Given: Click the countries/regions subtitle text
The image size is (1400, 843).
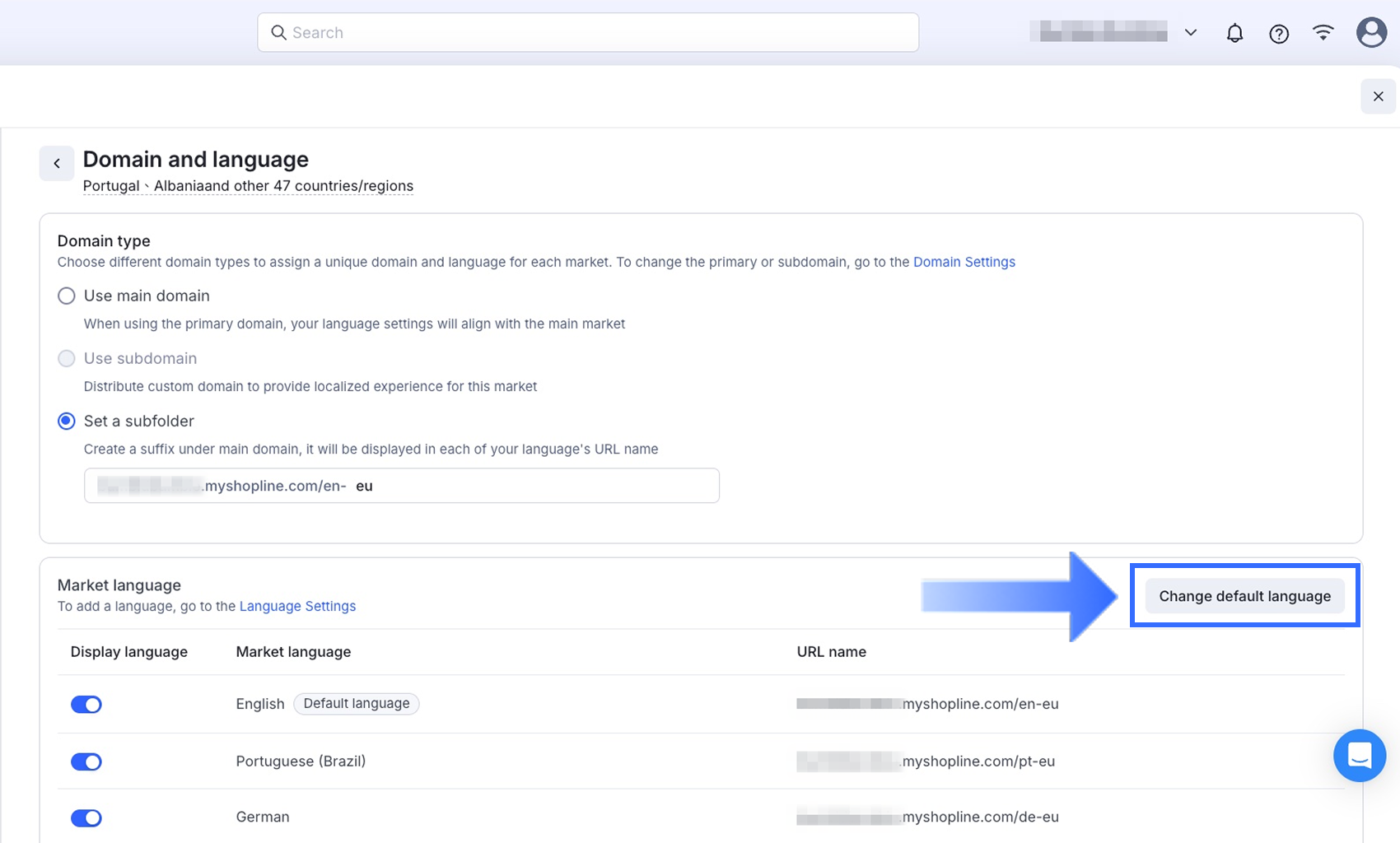Looking at the screenshot, I should [248, 186].
